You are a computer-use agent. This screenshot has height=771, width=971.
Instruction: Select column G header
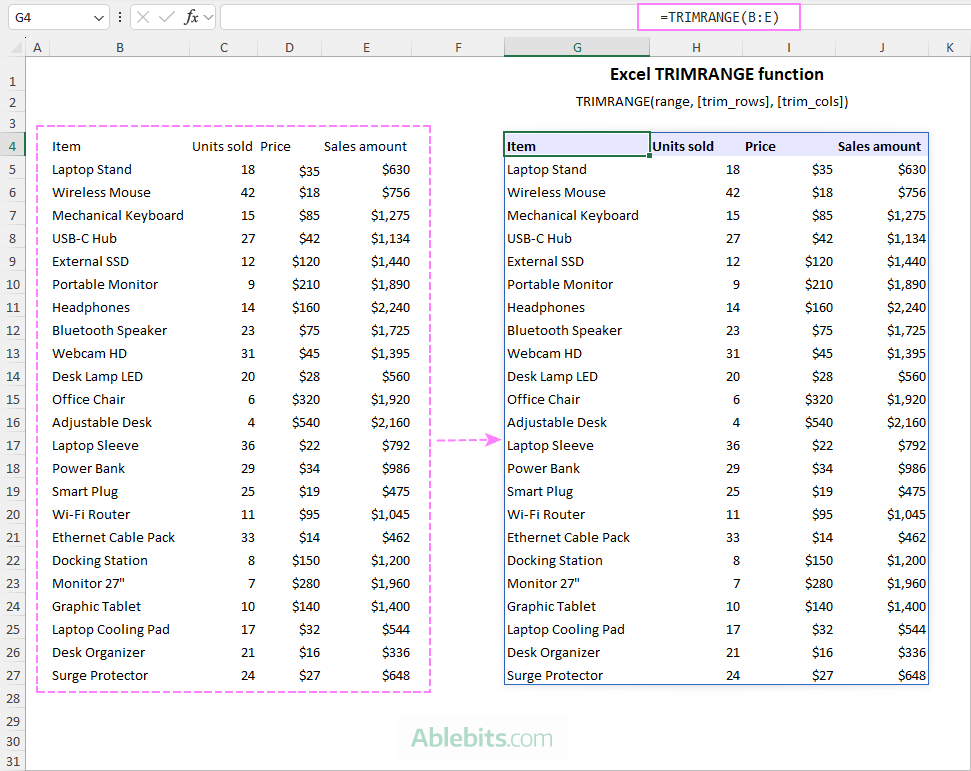577,48
